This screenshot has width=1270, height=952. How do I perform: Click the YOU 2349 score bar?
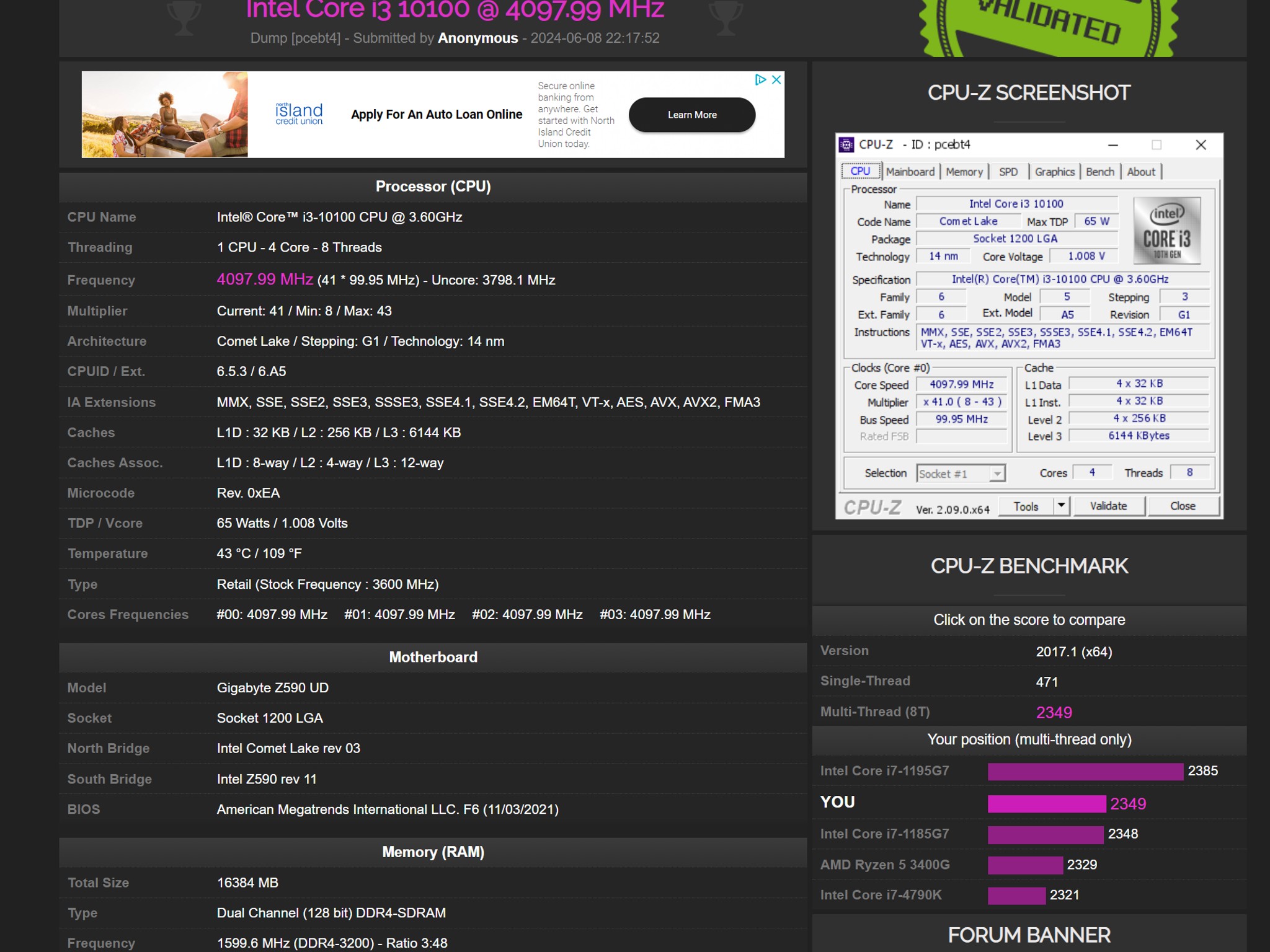coord(1047,803)
